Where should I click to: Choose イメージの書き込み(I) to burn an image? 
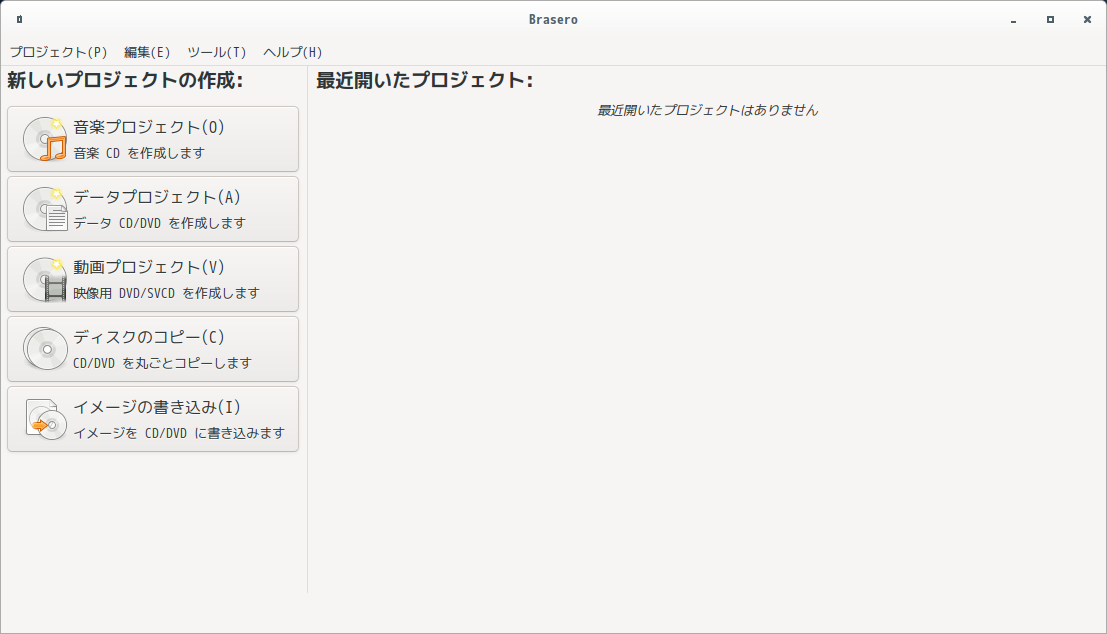[153, 419]
